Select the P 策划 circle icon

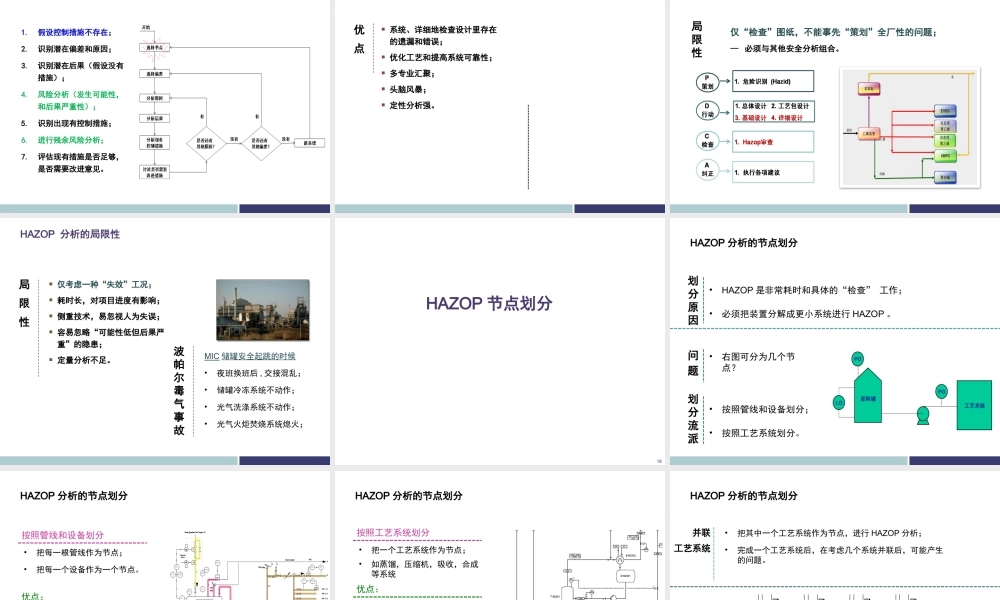[x=707, y=81]
